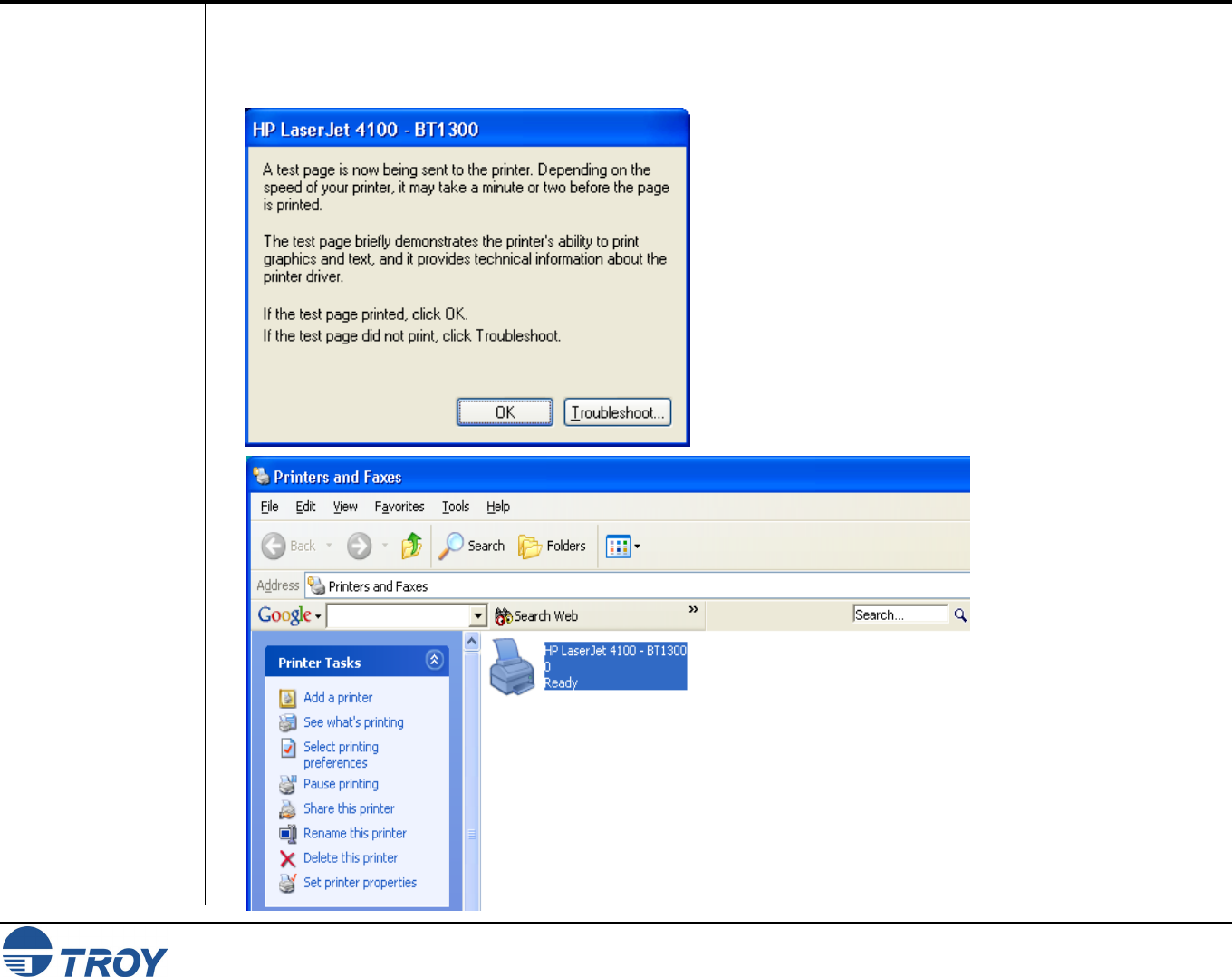This screenshot has height=977, width=1232.
Task: Click the Google search input box
Action: 399,616
